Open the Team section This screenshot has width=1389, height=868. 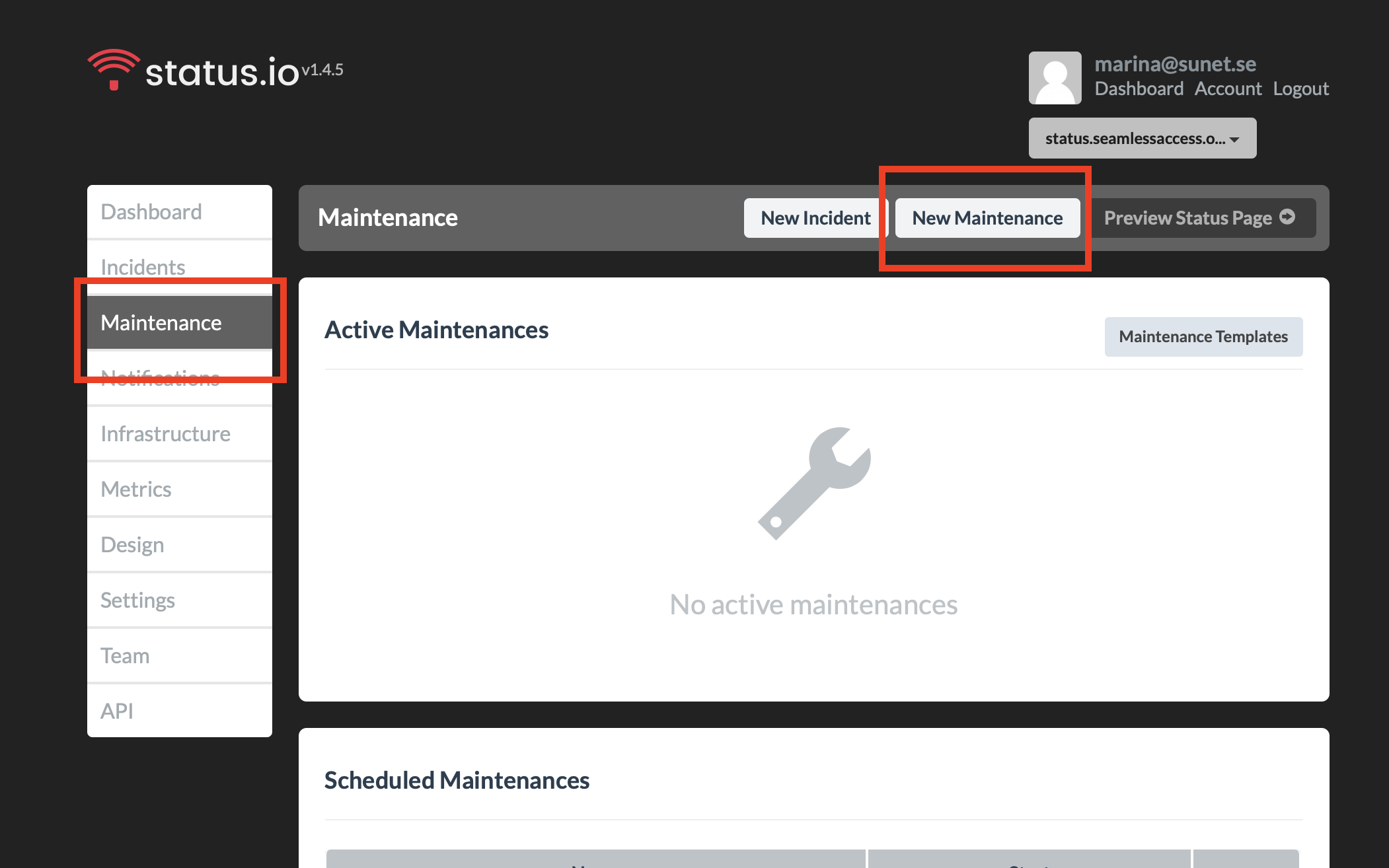[x=180, y=655]
